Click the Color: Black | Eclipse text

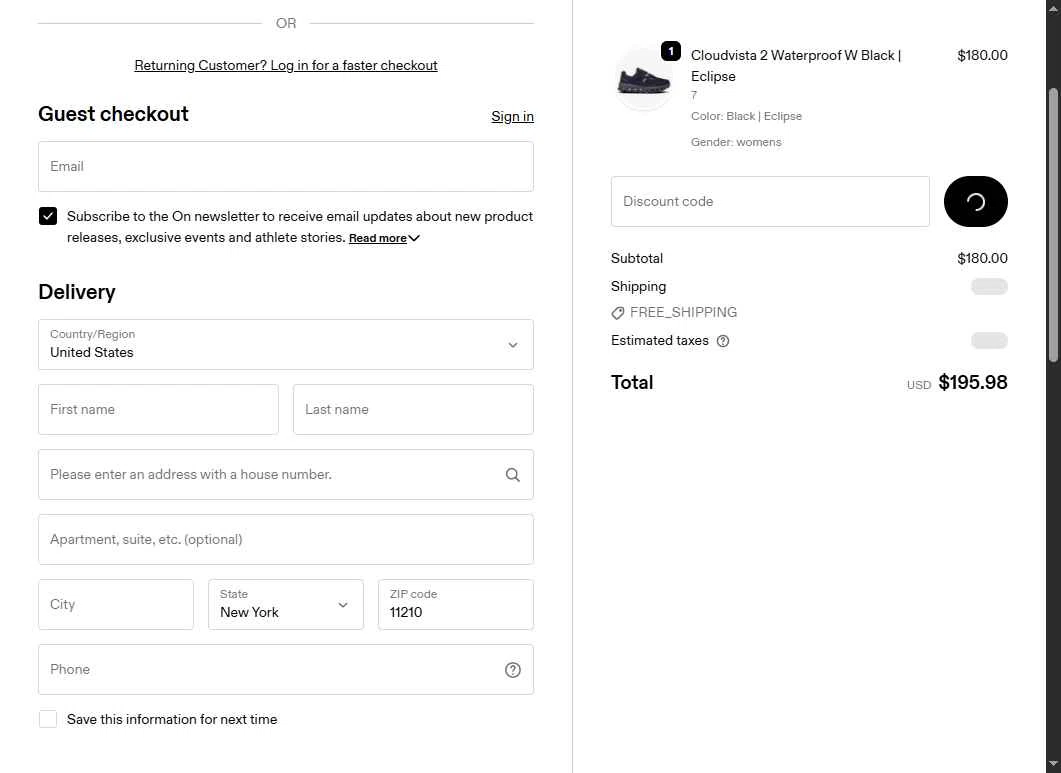[x=746, y=116]
